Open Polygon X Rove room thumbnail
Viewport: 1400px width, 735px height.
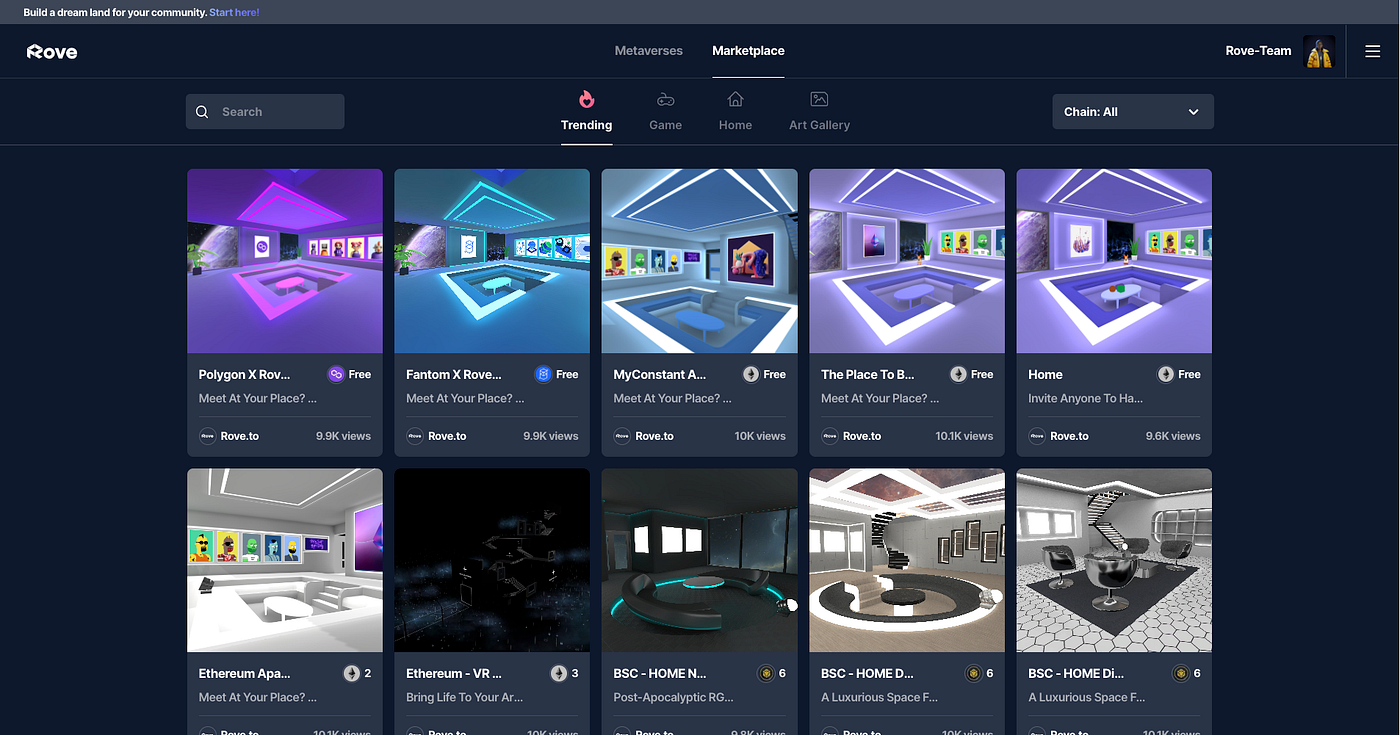pyautogui.click(x=285, y=261)
